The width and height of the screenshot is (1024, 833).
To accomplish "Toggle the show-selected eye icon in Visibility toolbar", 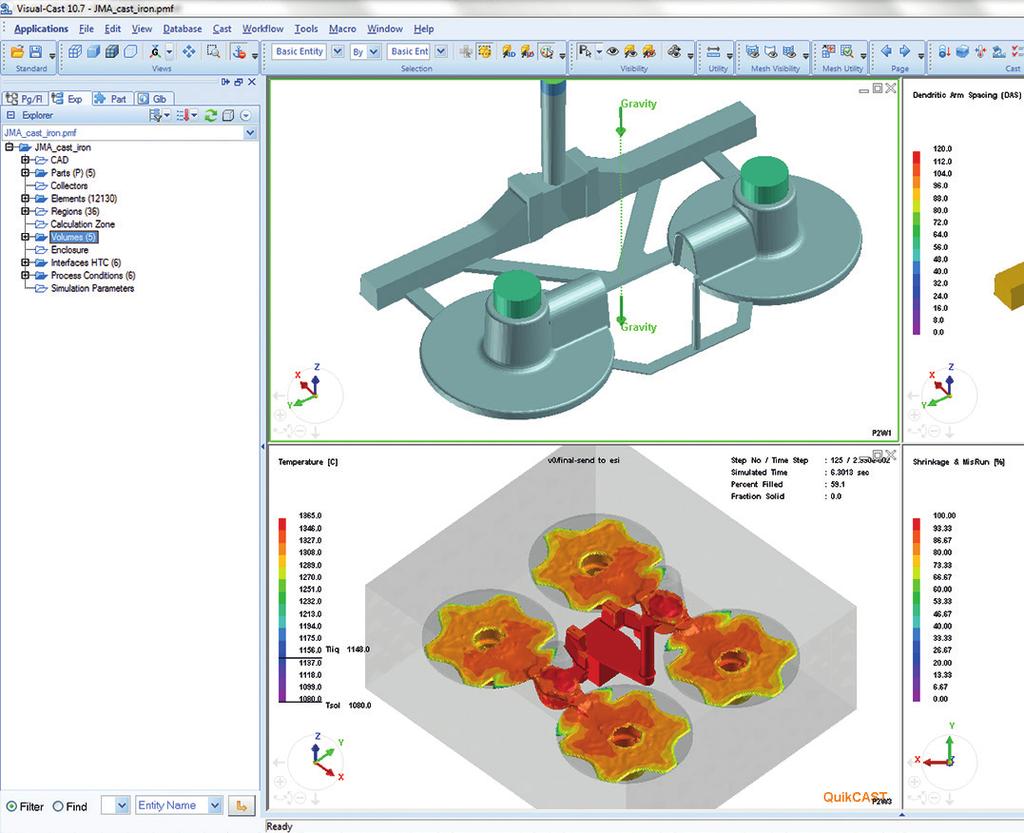I will (x=630, y=52).
